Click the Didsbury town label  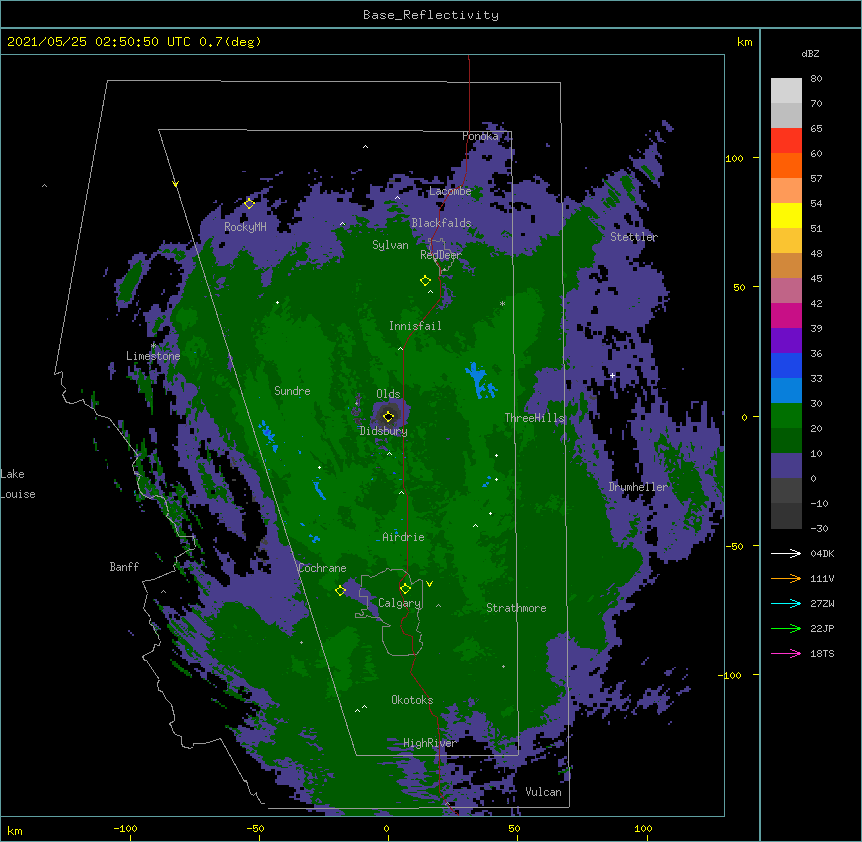coord(383,431)
